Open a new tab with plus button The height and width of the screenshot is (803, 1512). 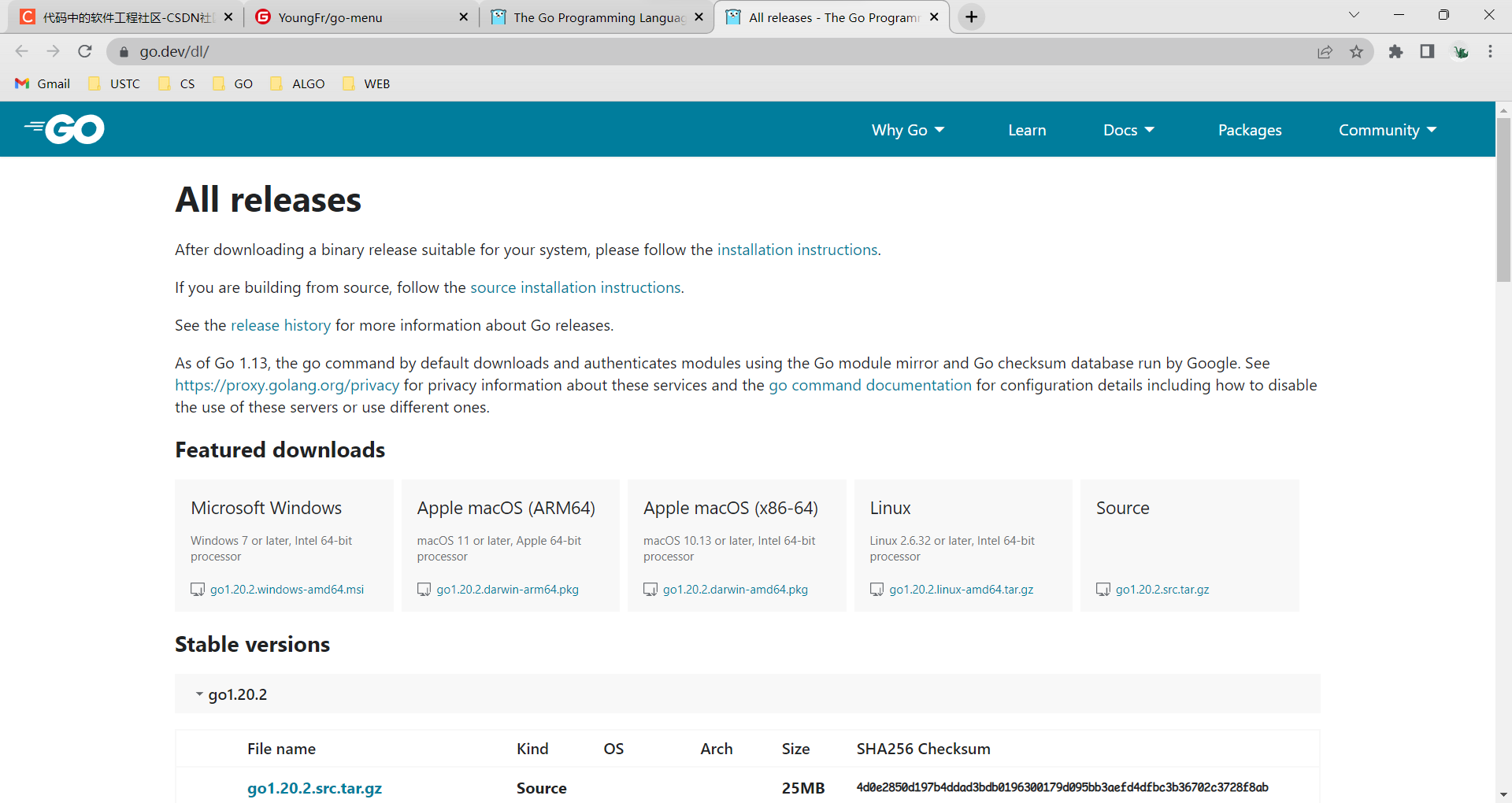(x=972, y=17)
